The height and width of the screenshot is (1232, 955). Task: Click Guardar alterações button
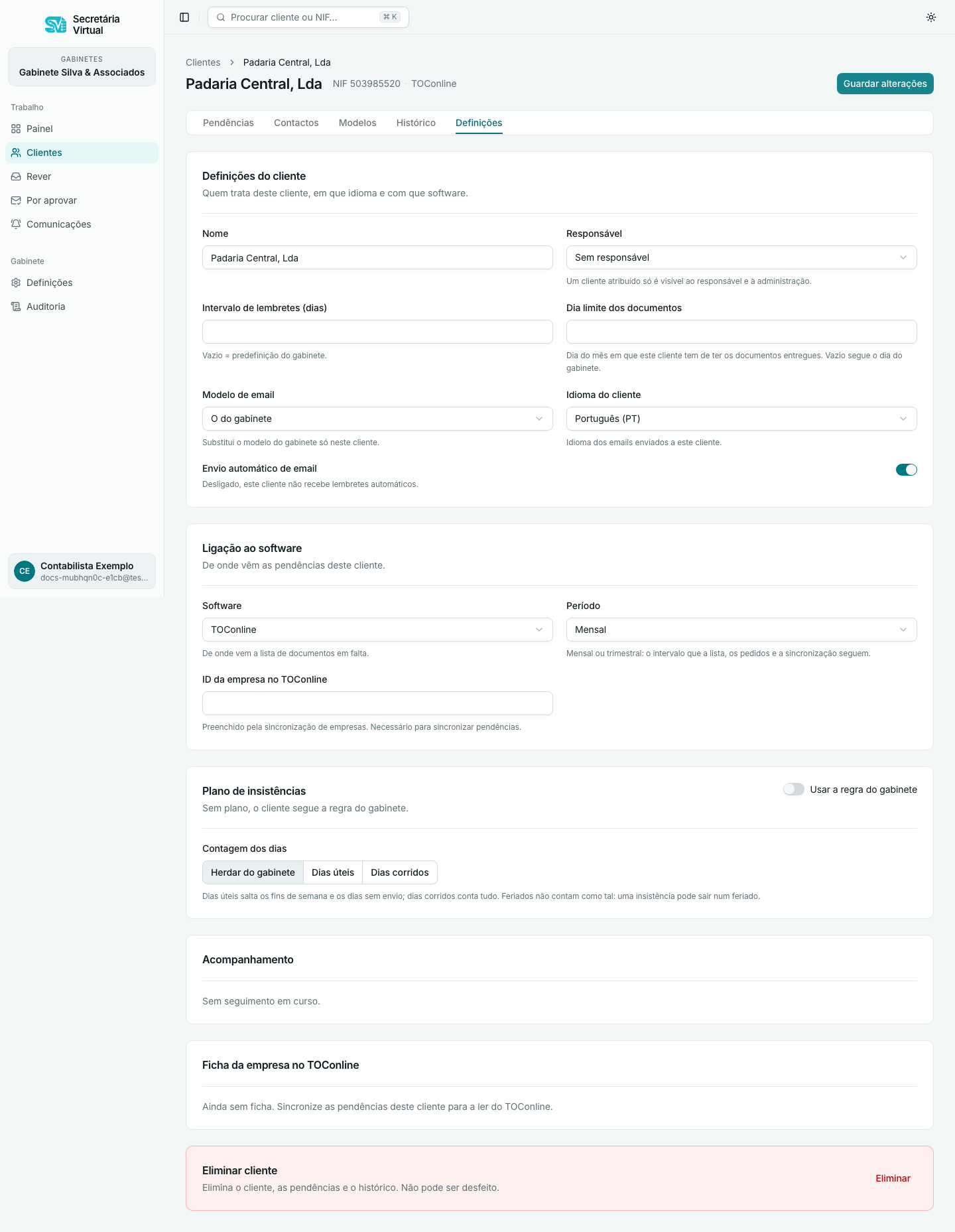coord(885,84)
